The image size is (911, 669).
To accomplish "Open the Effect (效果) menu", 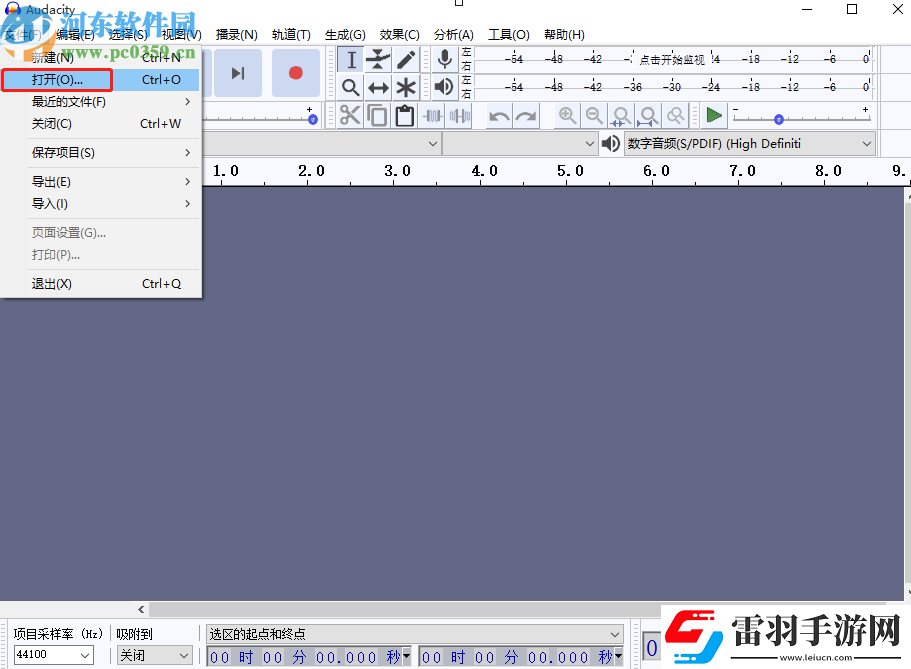I will tap(399, 35).
